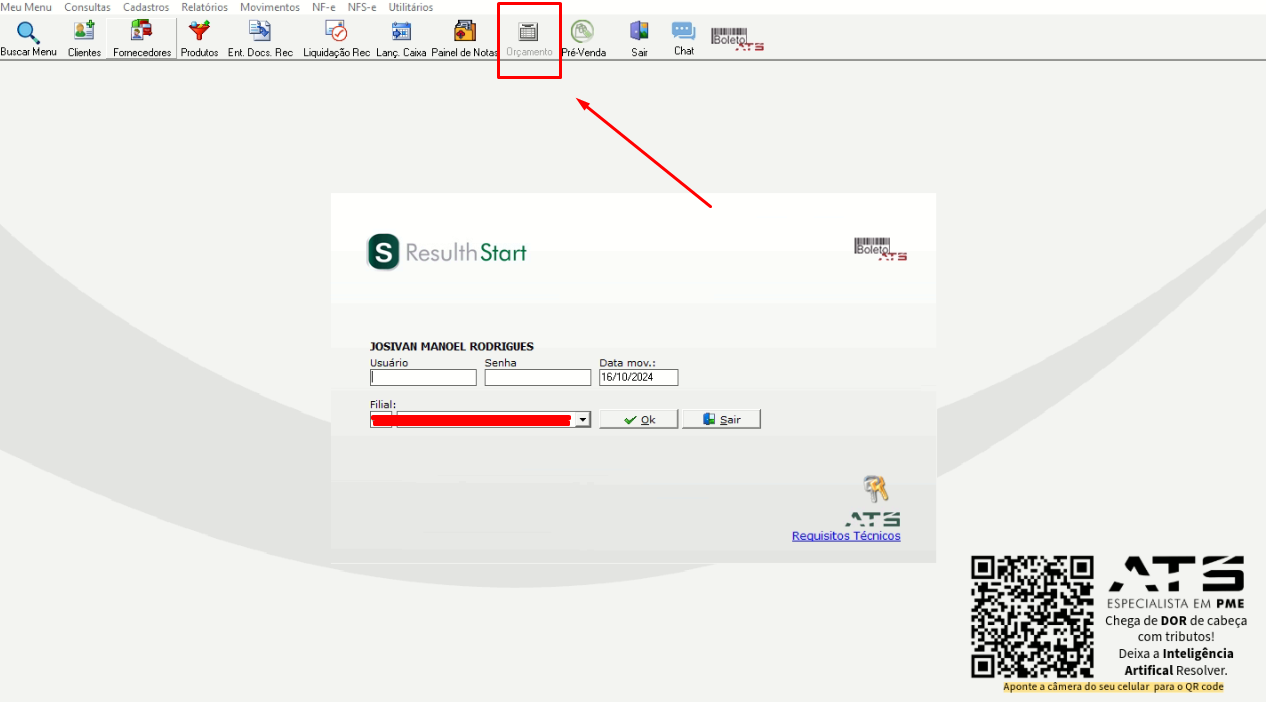
Task: Expand the Filial dropdown arrow
Action: click(x=583, y=420)
